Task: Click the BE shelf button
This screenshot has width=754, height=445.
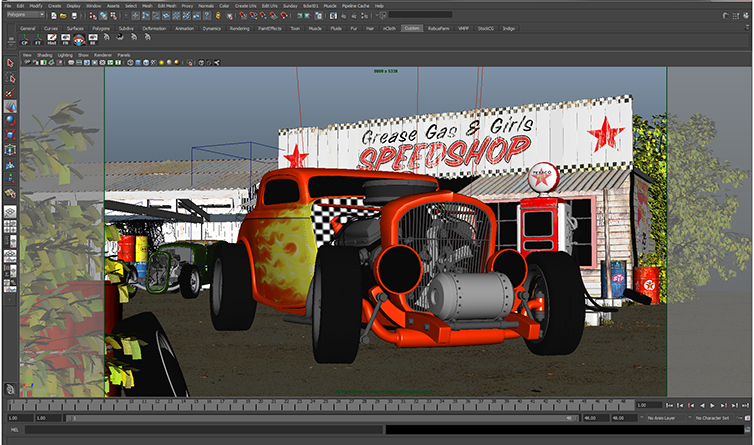Action: click(92, 39)
